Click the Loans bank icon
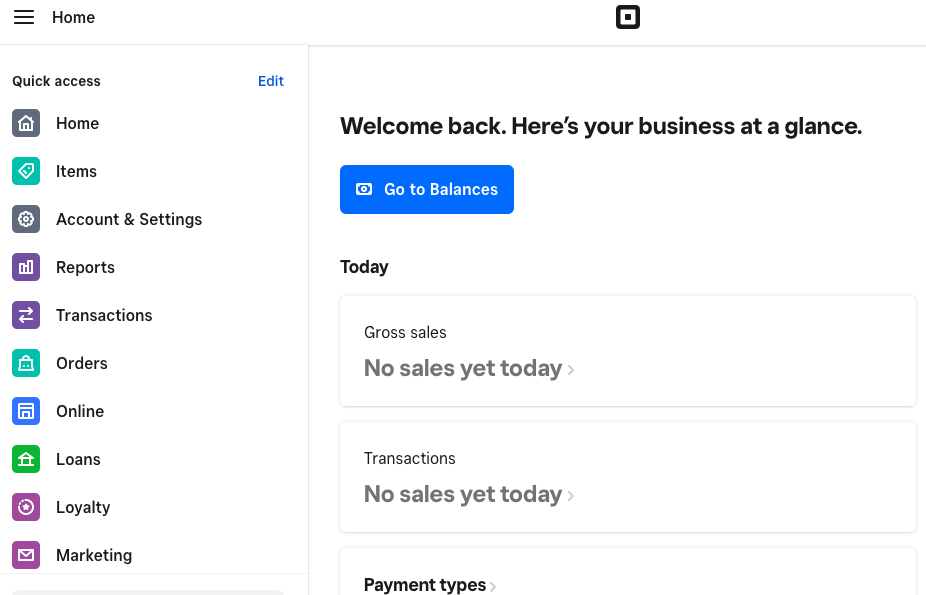Screen dimensions: 926x595 (x=26, y=459)
